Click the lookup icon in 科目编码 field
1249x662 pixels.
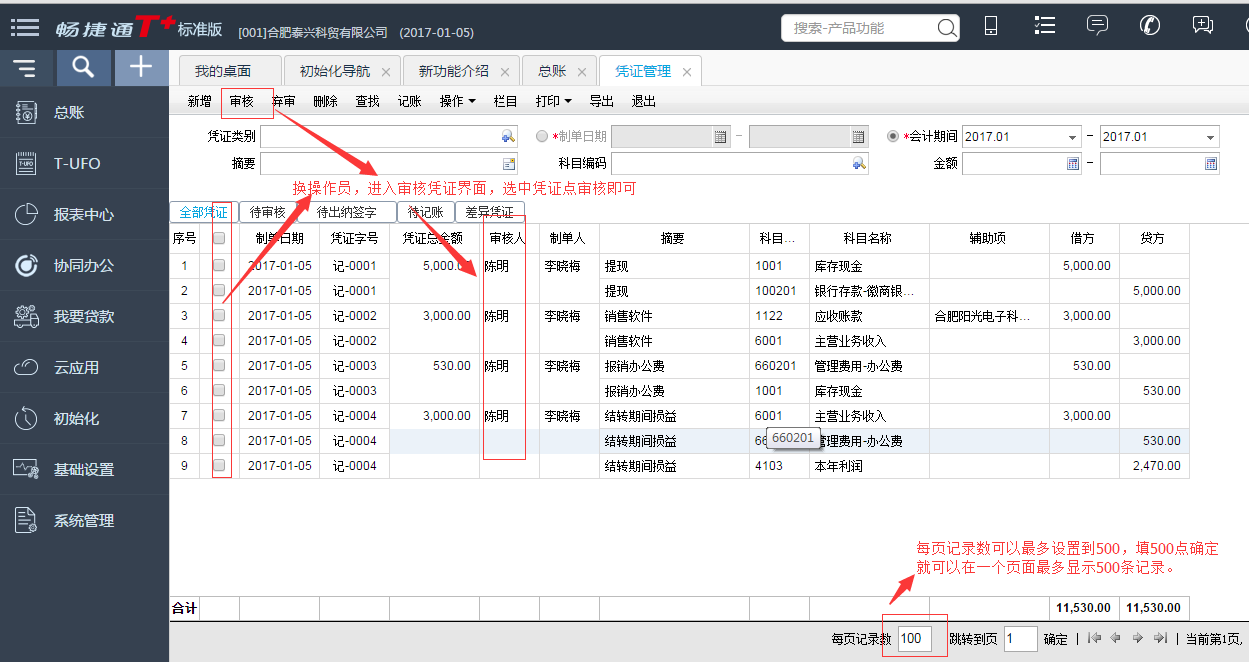click(x=859, y=164)
